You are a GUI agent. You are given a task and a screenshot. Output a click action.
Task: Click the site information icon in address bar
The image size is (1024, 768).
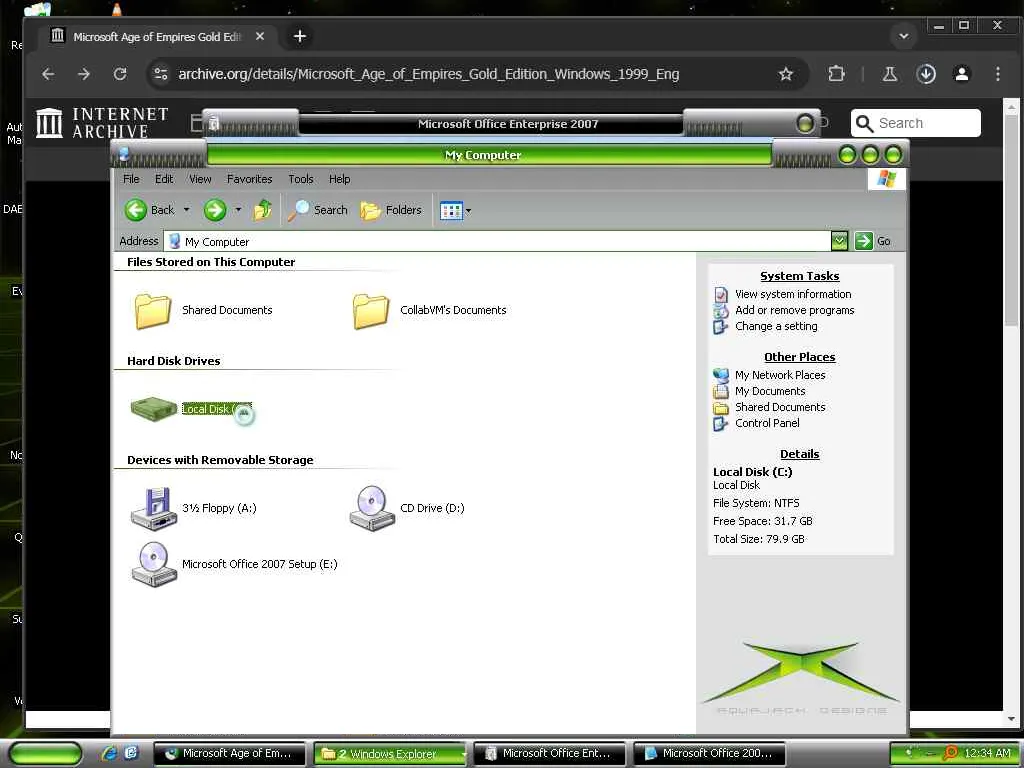pos(161,74)
